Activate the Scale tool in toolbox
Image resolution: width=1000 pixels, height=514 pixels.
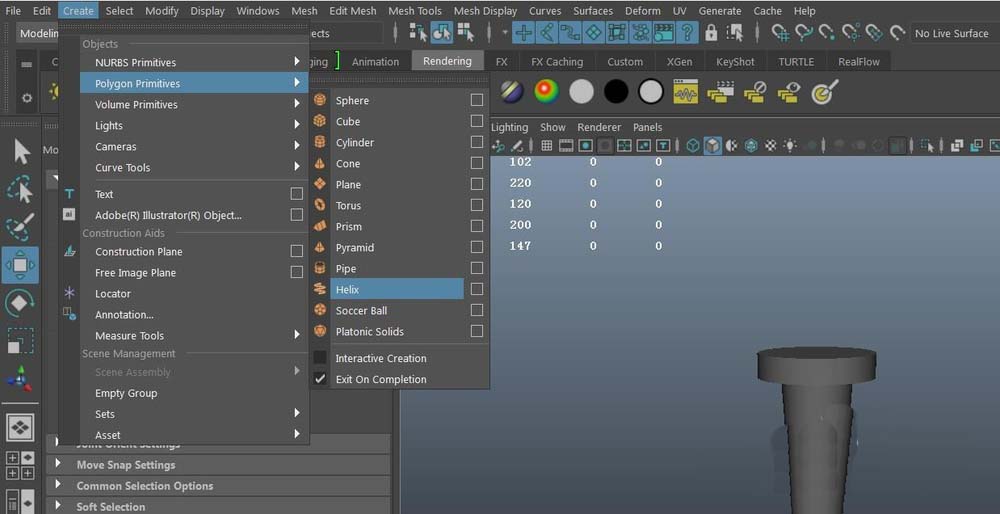(x=20, y=341)
